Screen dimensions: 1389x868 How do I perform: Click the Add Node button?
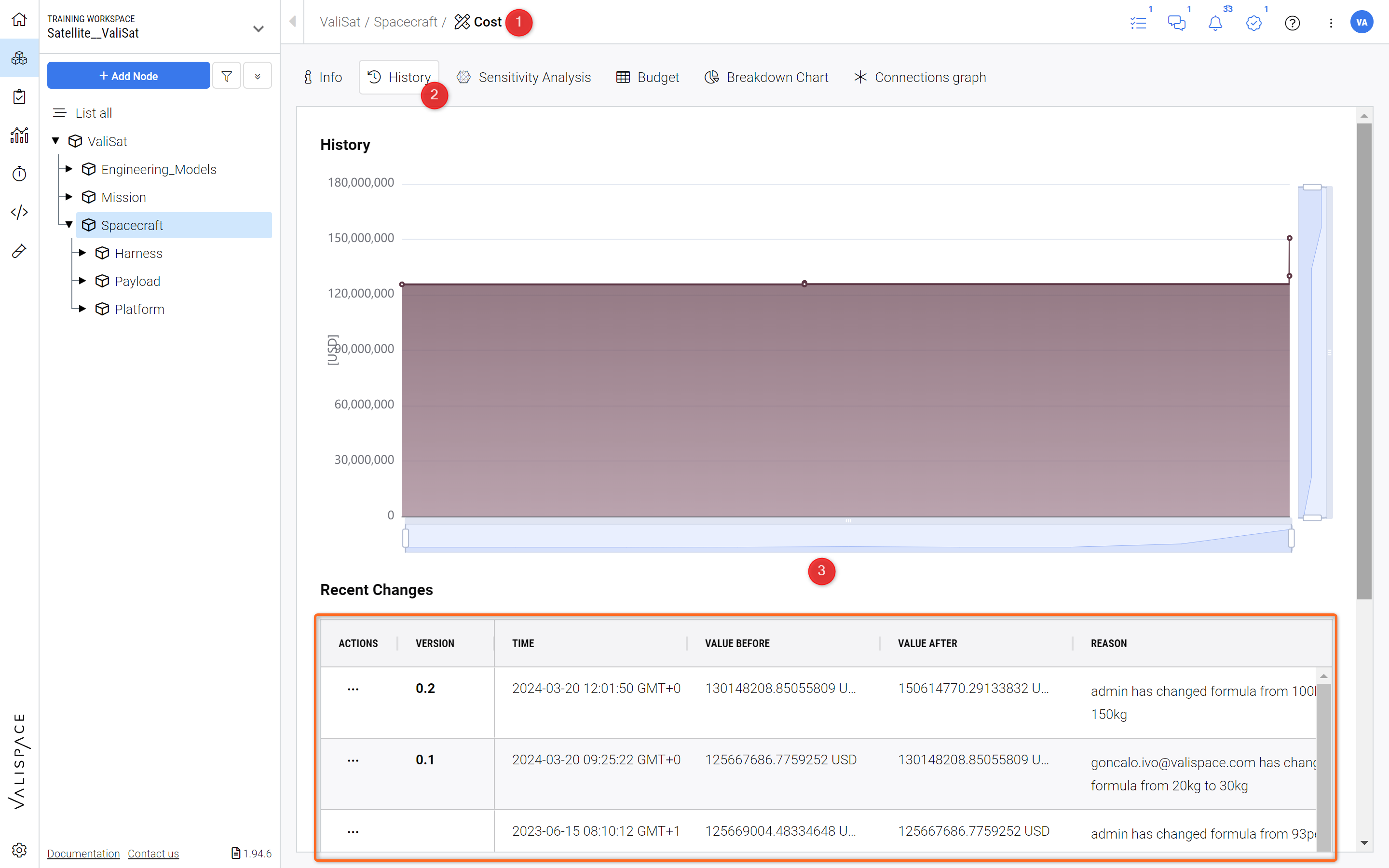tap(129, 76)
